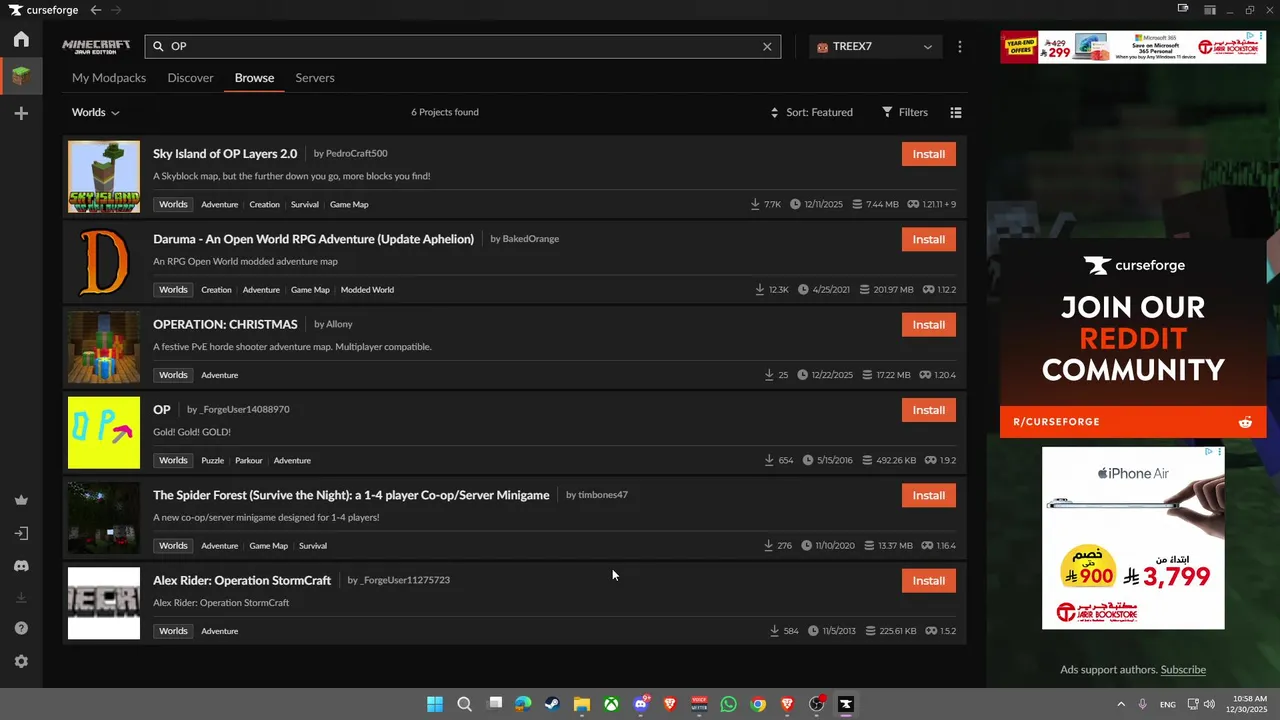
Task: Click Parkour tag on OP row
Action: (249, 461)
